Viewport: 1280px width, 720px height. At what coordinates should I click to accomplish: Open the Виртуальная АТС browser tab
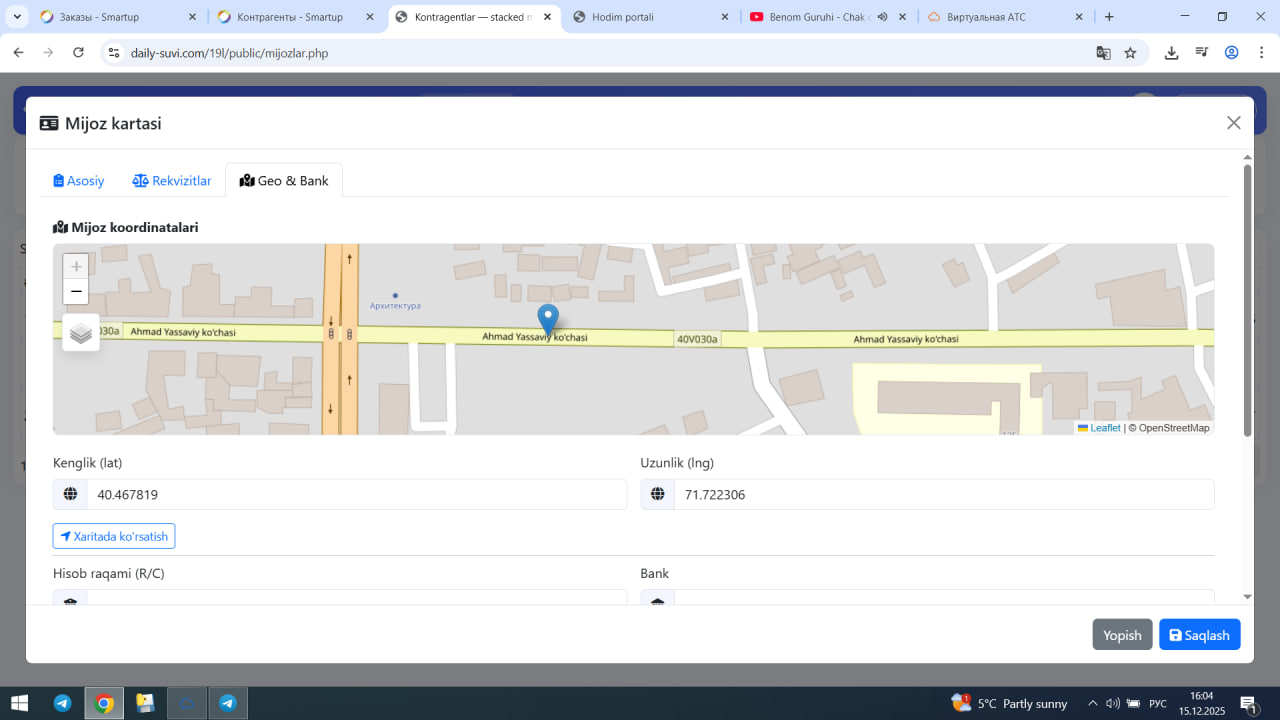tap(1005, 17)
